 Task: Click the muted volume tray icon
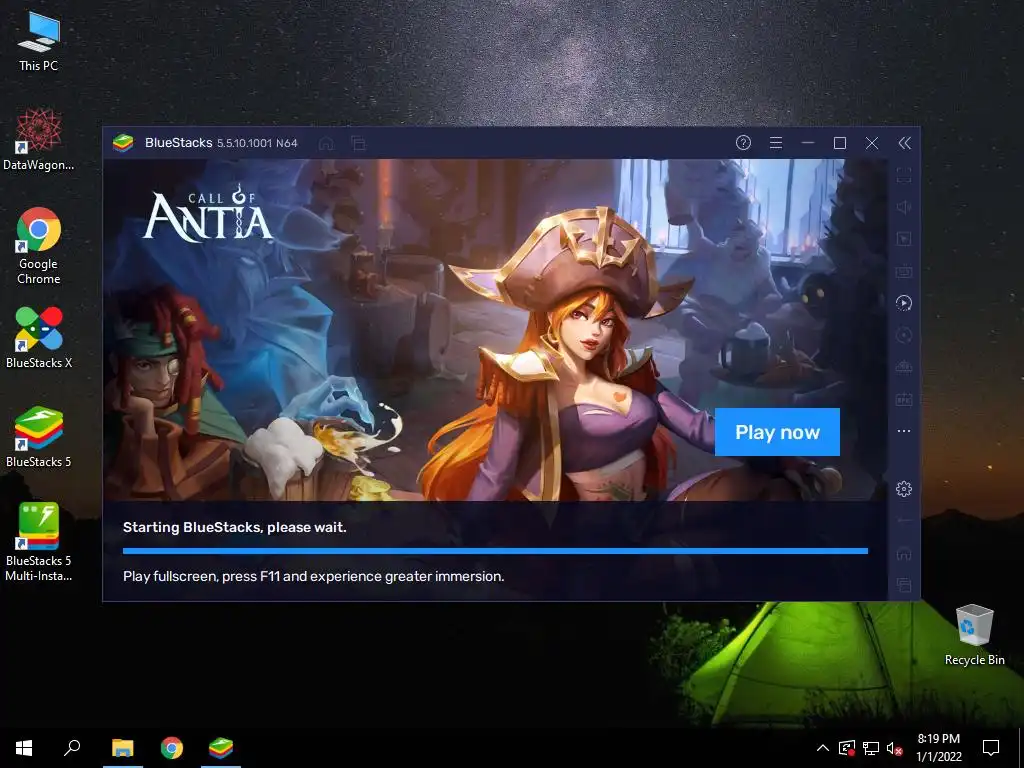[x=894, y=748]
